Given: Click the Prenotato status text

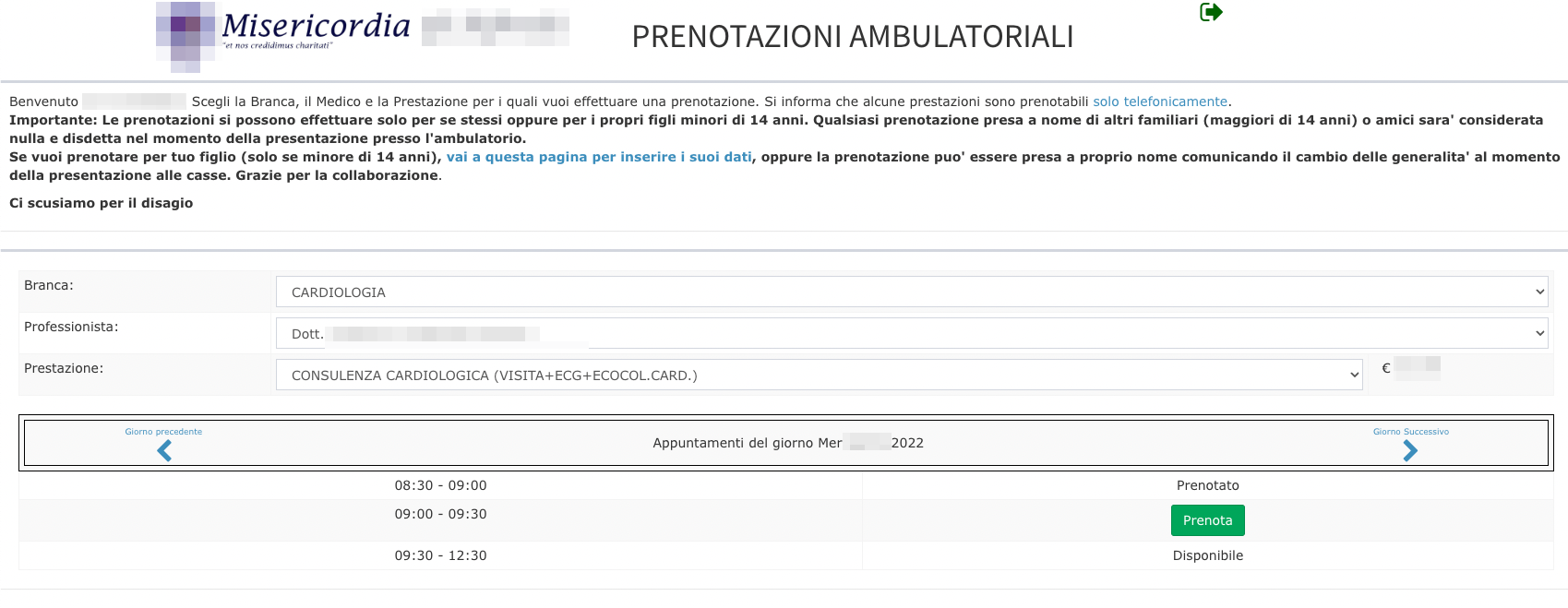Looking at the screenshot, I should (x=1207, y=485).
